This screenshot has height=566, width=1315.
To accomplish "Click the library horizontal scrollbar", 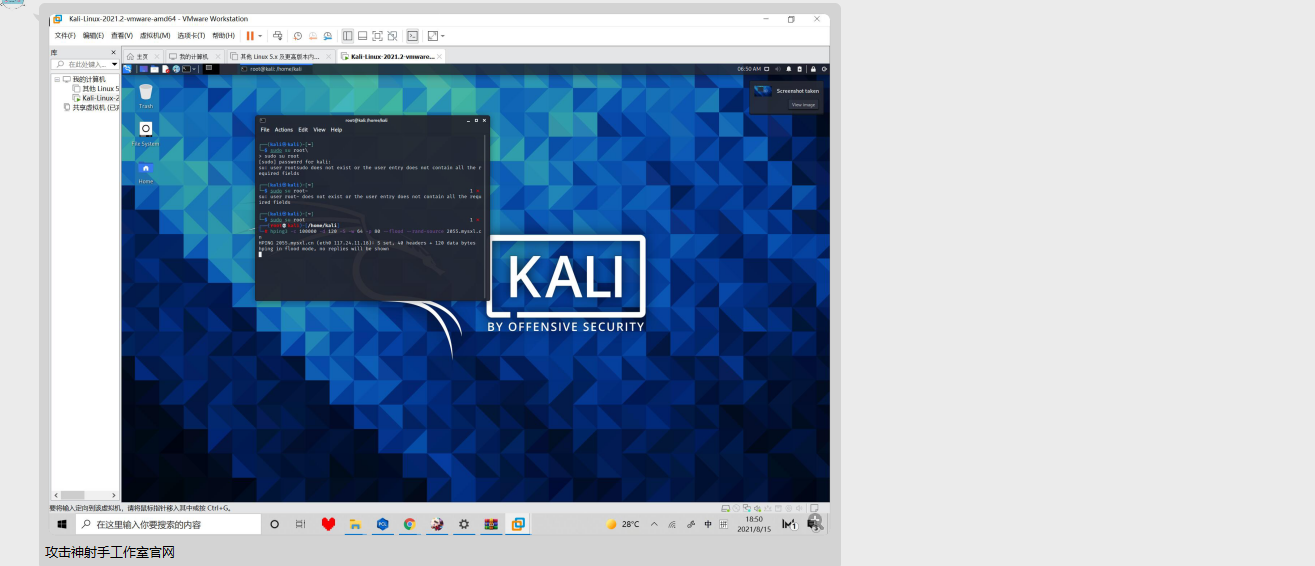I will point(85,495).
